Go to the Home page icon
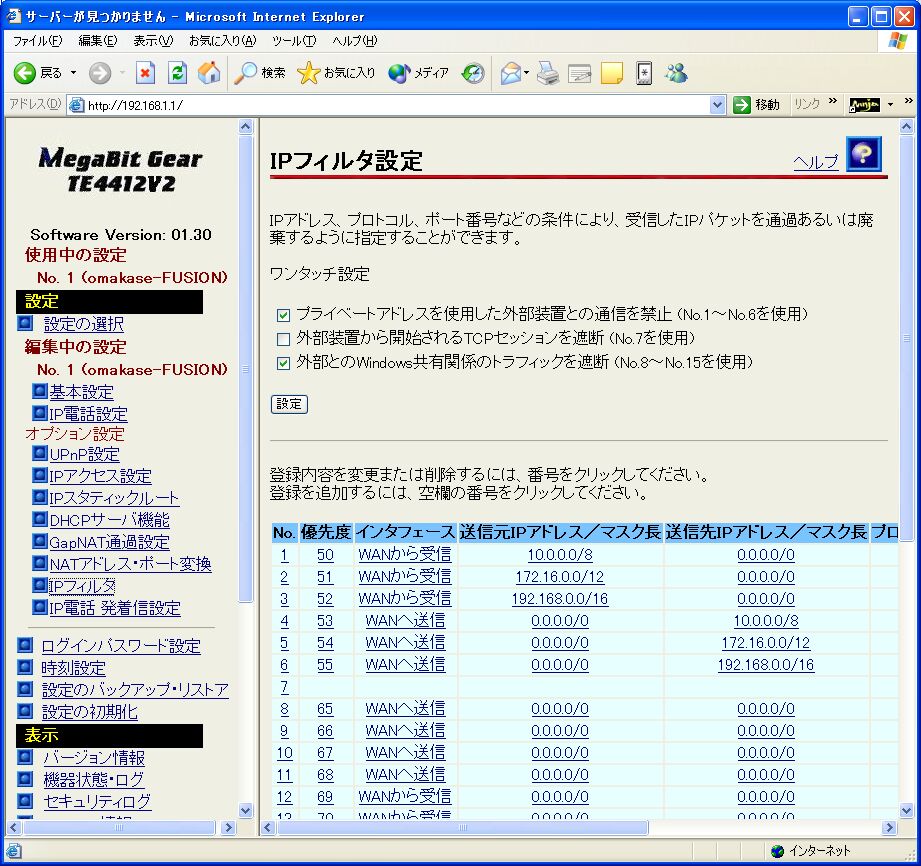921x866 pixels. point(209,73)
